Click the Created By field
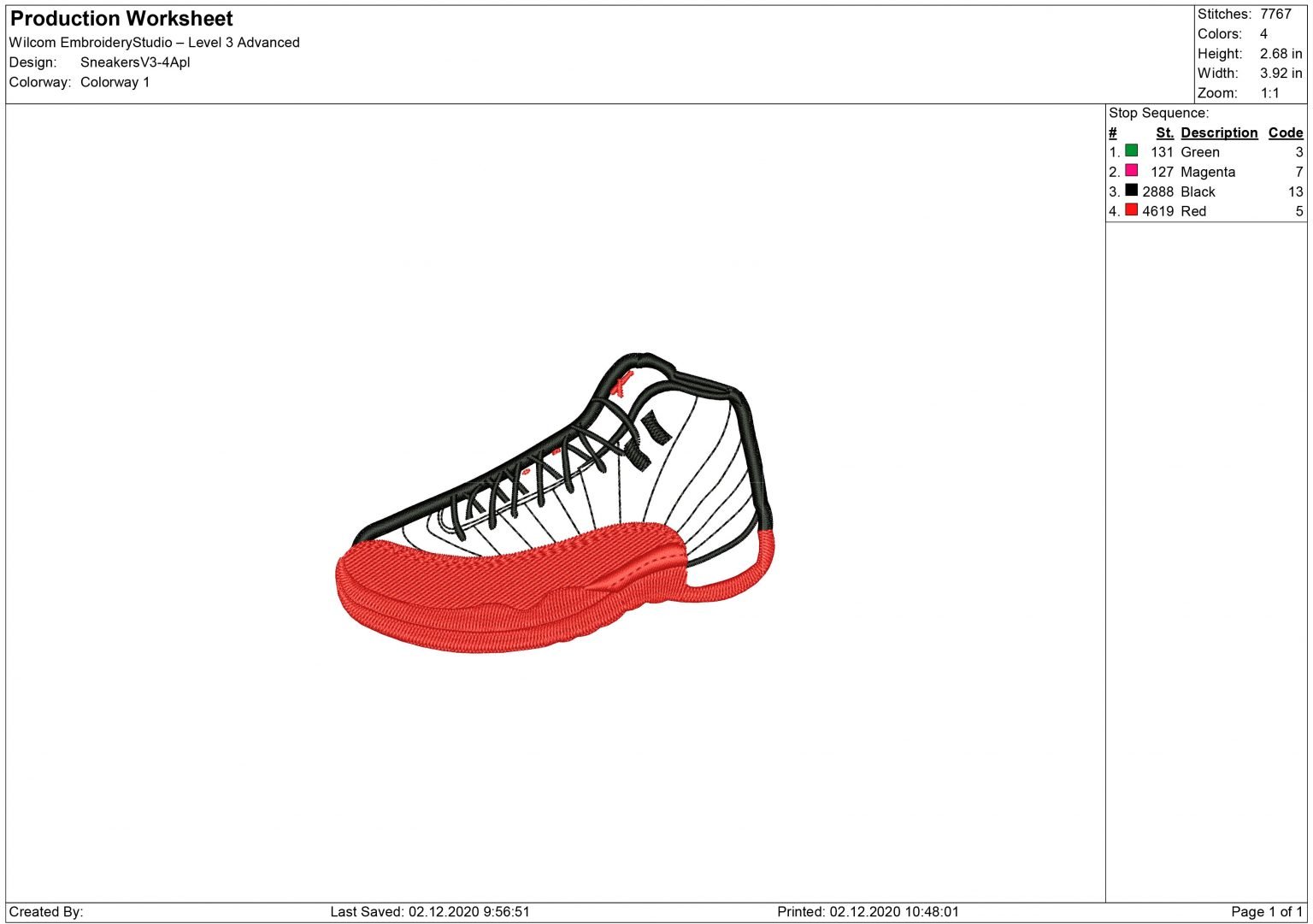 (46, 912)
